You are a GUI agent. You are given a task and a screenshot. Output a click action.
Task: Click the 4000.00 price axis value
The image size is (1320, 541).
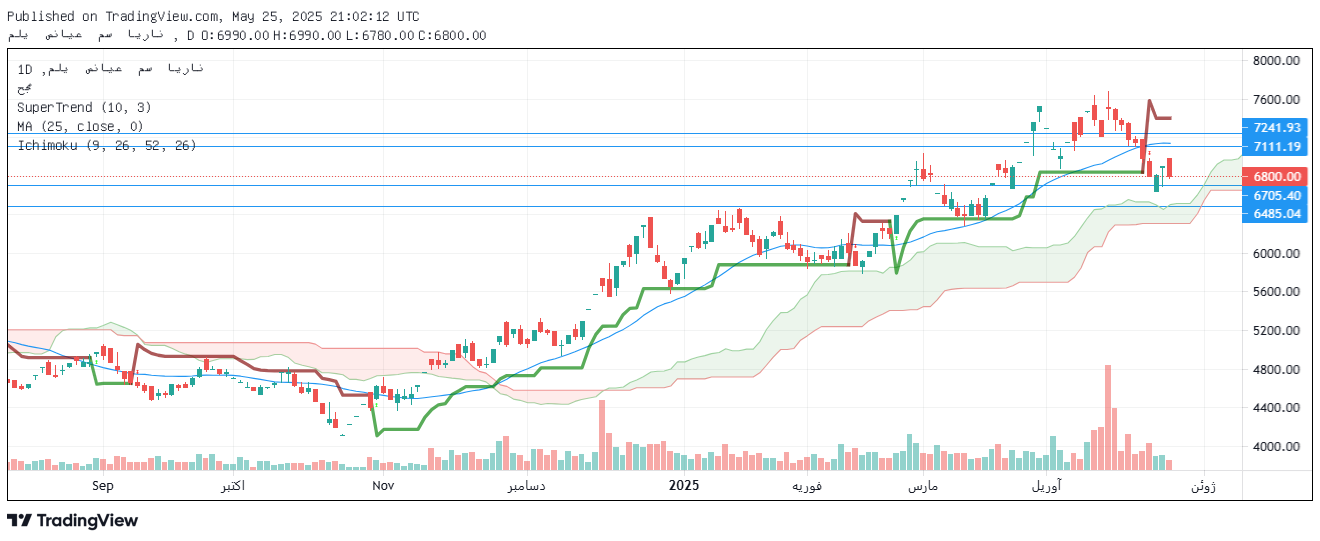pos(1276,447)
